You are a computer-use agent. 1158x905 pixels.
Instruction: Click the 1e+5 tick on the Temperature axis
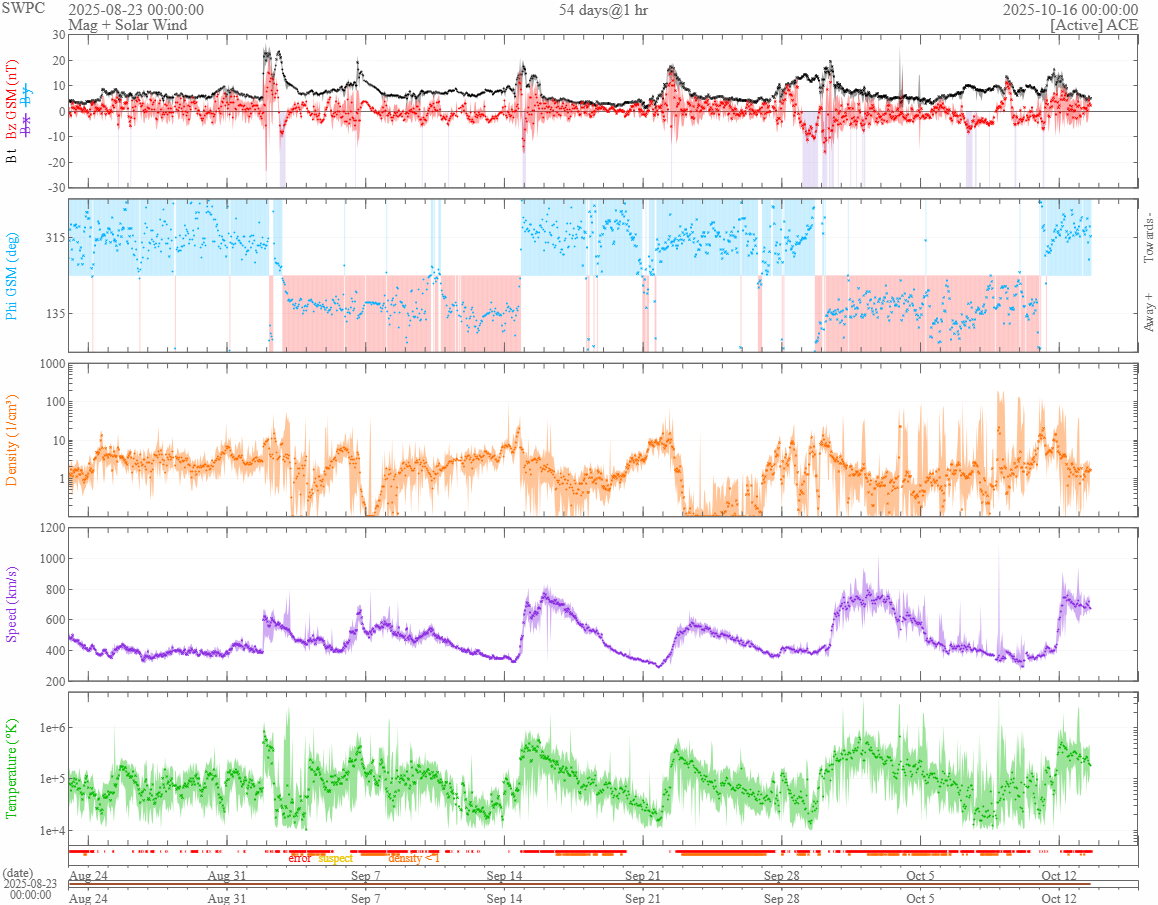click(x=52, y=779)
